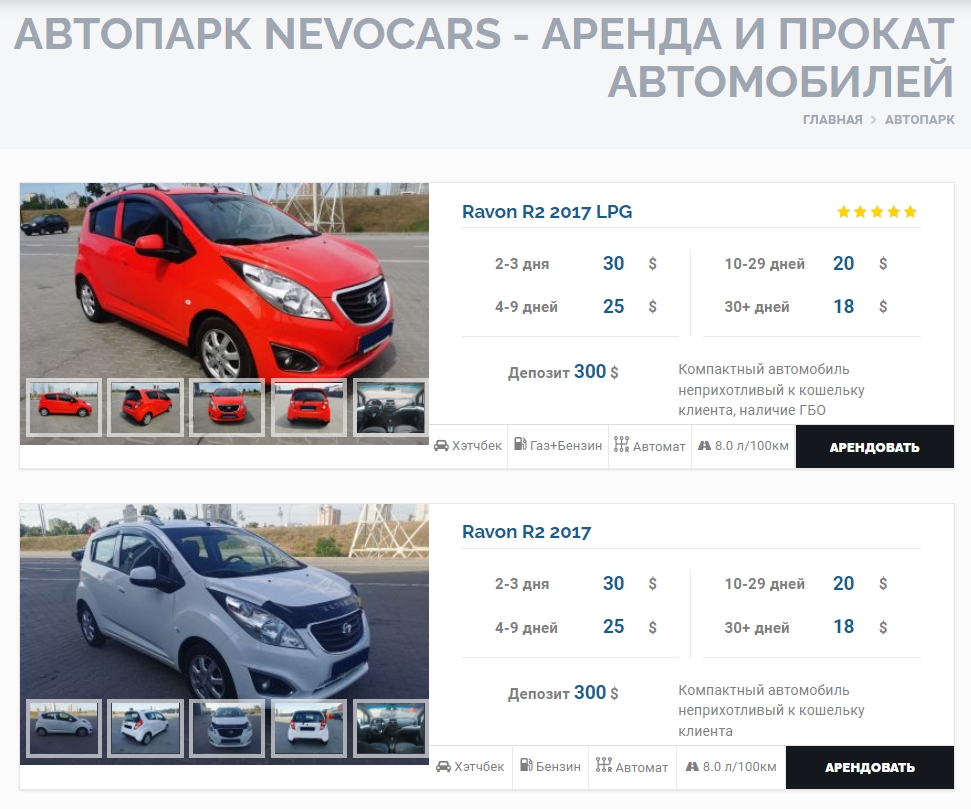Image resolution: width=971 pixels, height=809 pixels.
Task: Click the hatchback car icon on the red Ravon listing
Action: point(441,446)
